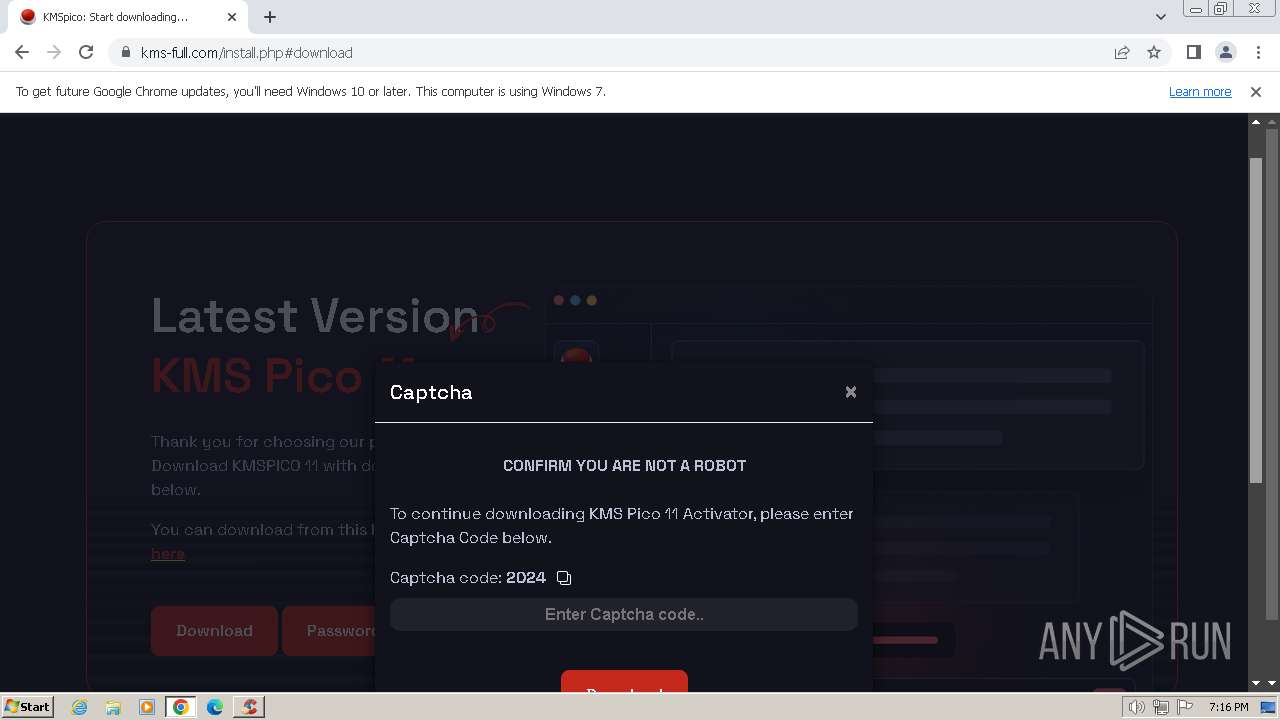Viewport: 1280px width, 720px height.
Task: Open the Chrome profile menu
Action: click(1225, 52)
